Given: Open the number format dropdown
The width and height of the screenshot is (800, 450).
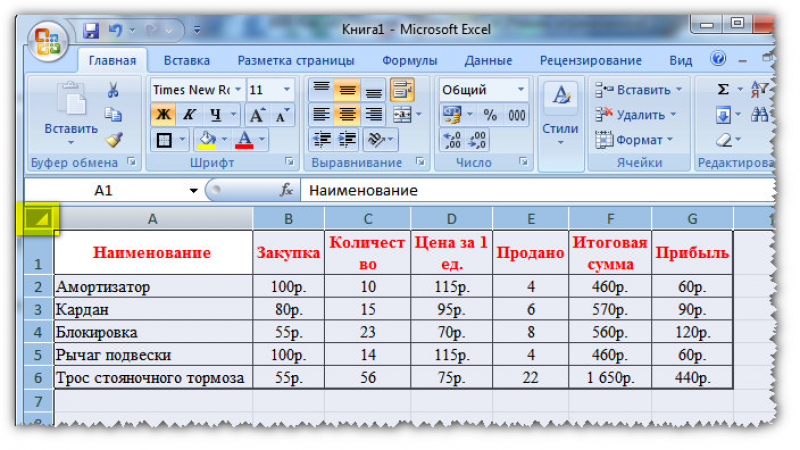Looking at the screenshot, I should tap(521, 90).
